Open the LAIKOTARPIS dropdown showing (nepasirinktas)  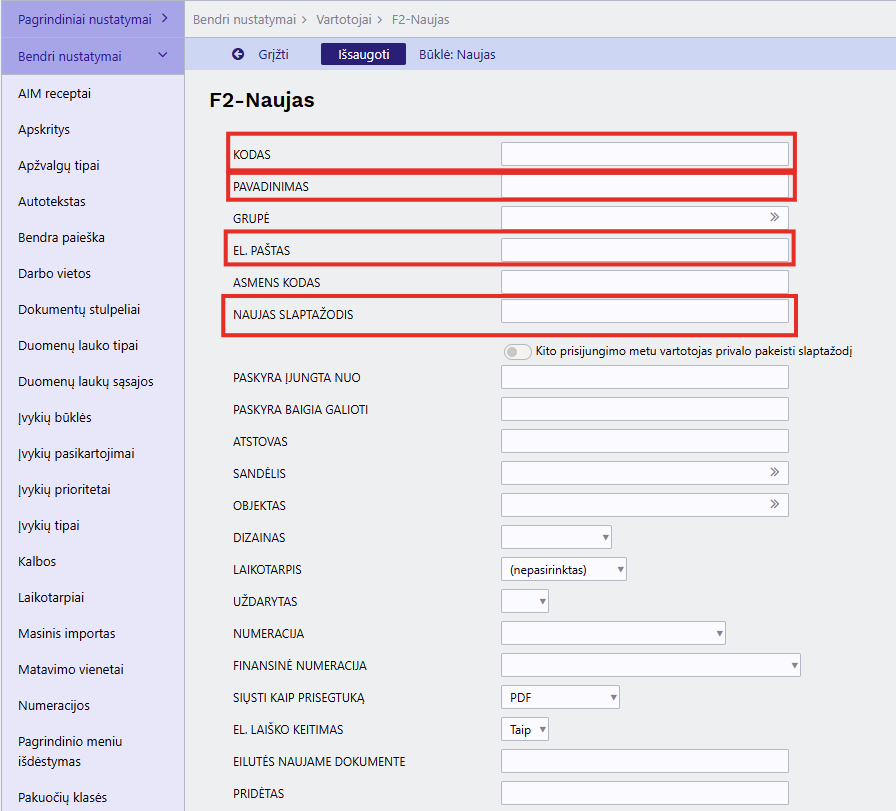pyautogui.click(x=563, y=569)
